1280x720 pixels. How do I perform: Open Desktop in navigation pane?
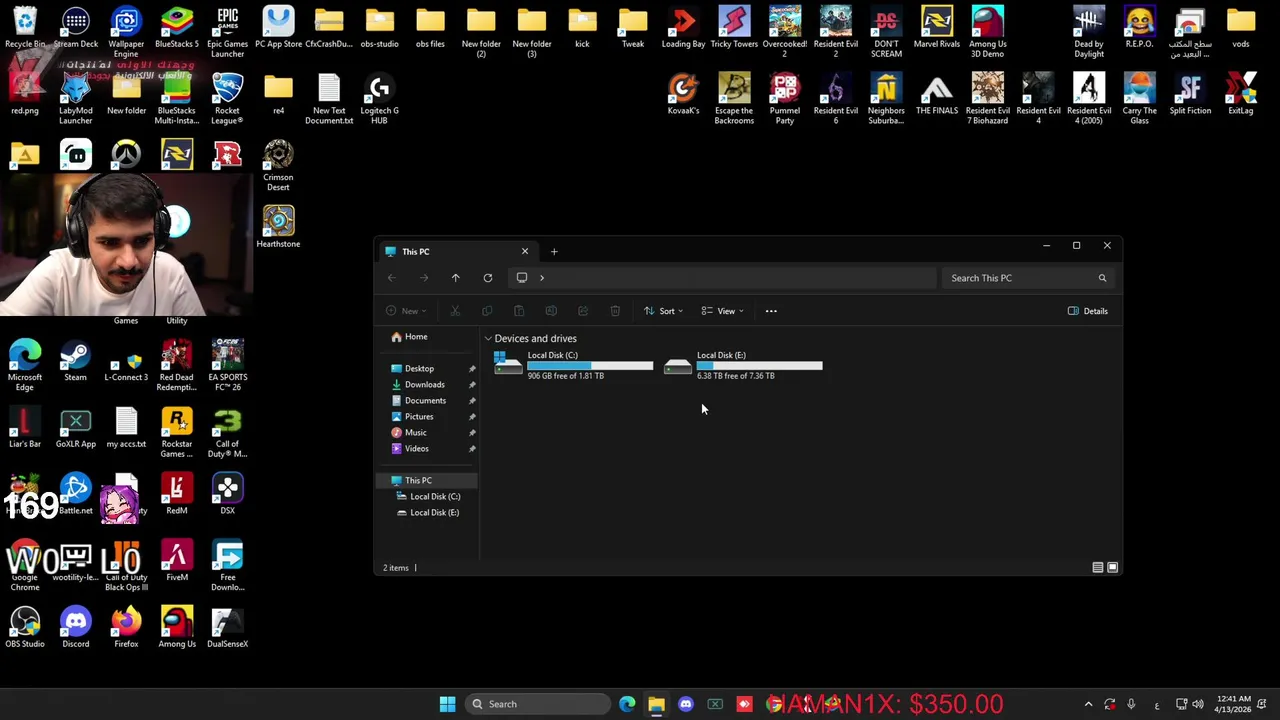419,369
